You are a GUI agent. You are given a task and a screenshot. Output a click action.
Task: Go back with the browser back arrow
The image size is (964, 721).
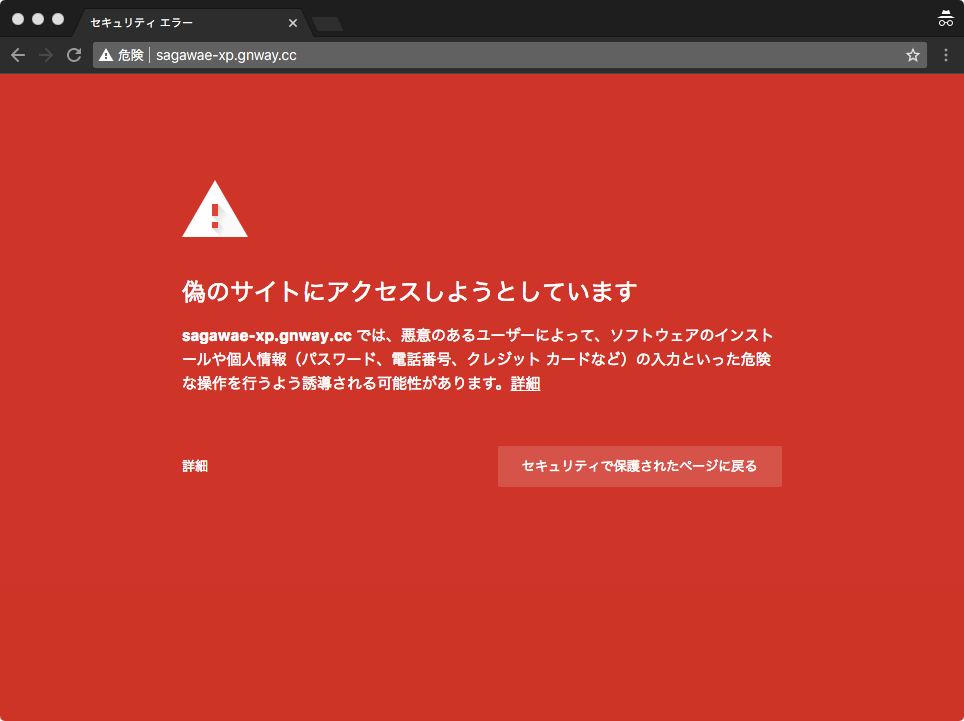coord(18,55)
